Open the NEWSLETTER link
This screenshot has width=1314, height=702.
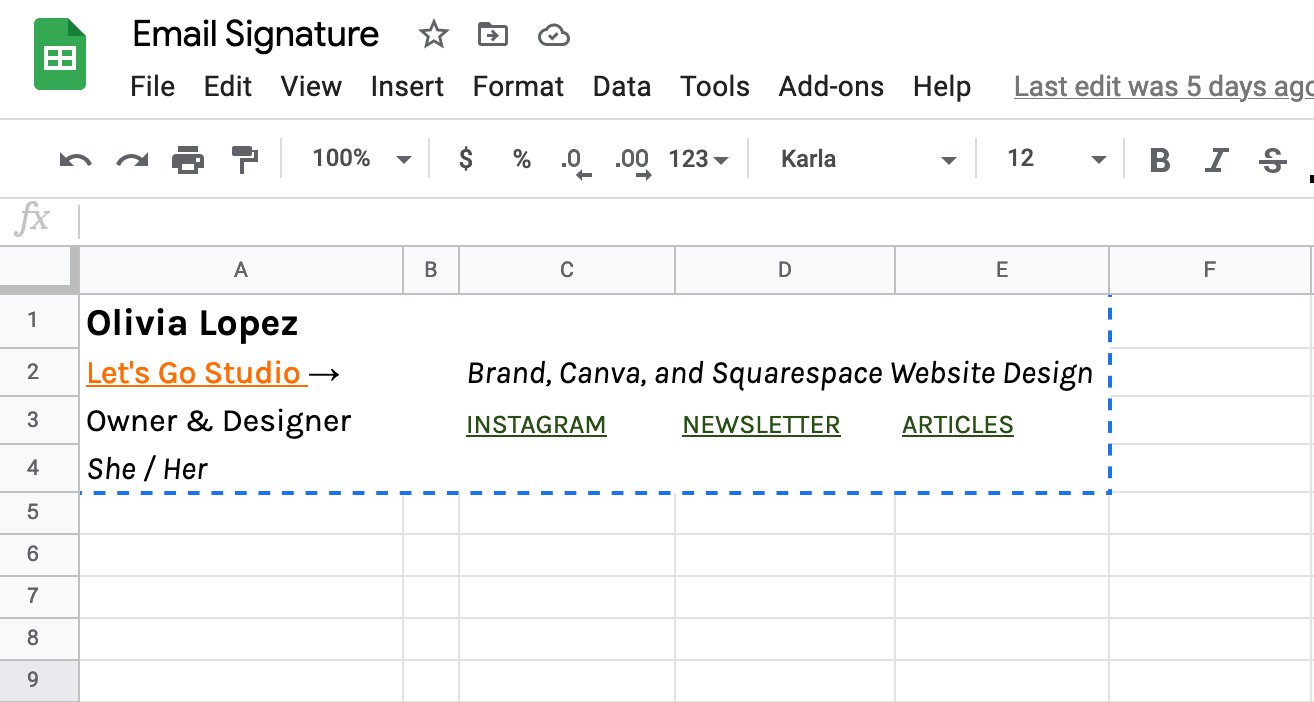[x=761, y=425]
